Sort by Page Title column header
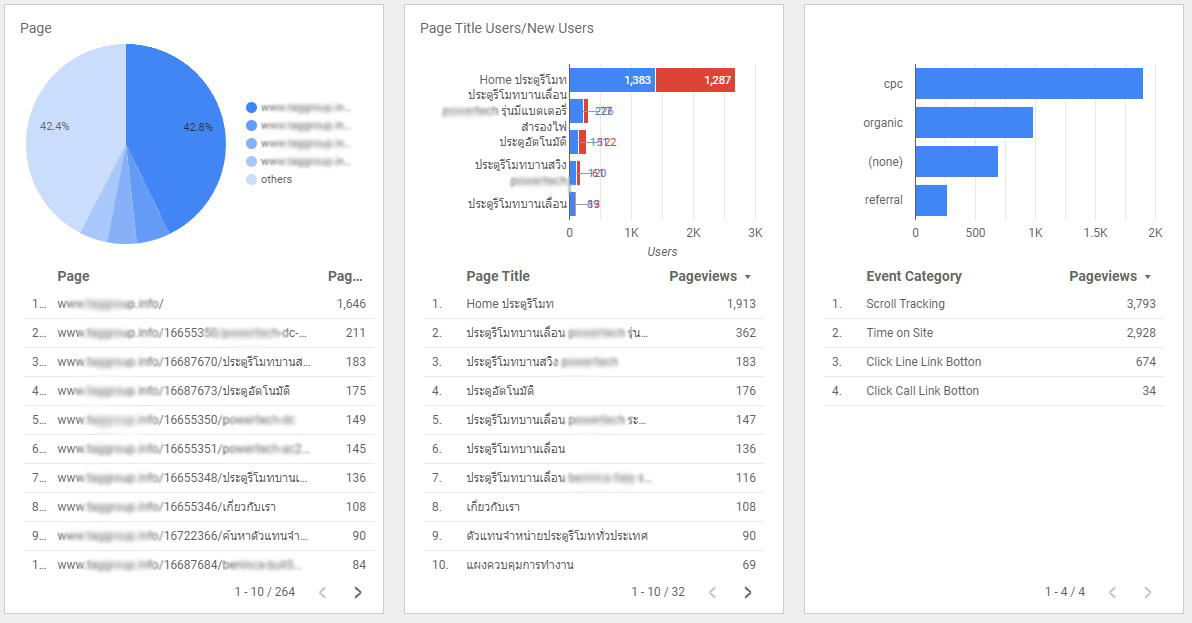 [498, 277]
